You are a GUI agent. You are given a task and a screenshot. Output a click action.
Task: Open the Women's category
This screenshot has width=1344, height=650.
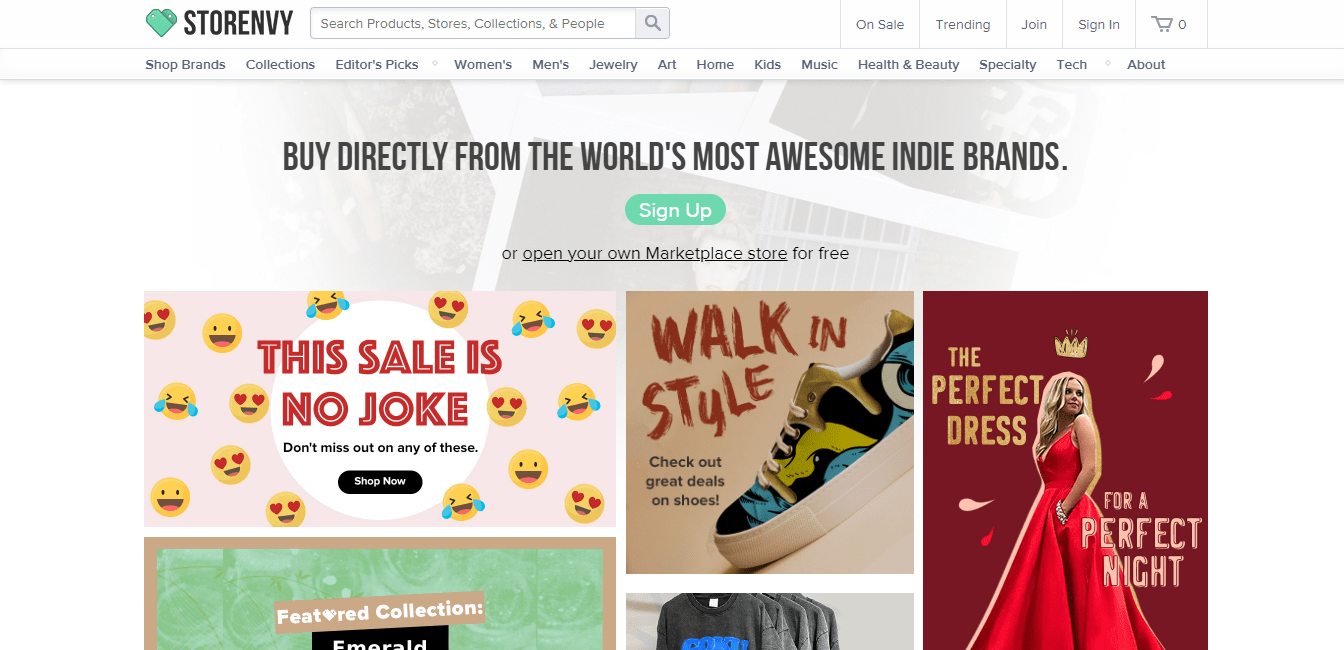483,64
